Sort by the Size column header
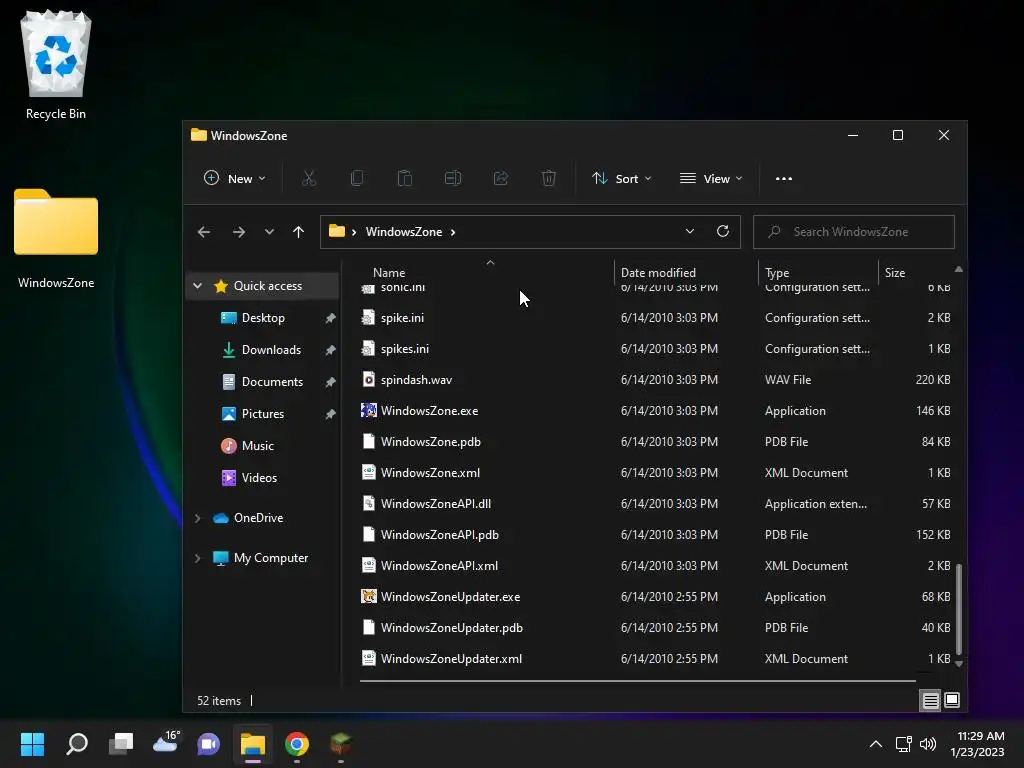 pos(895,273)
